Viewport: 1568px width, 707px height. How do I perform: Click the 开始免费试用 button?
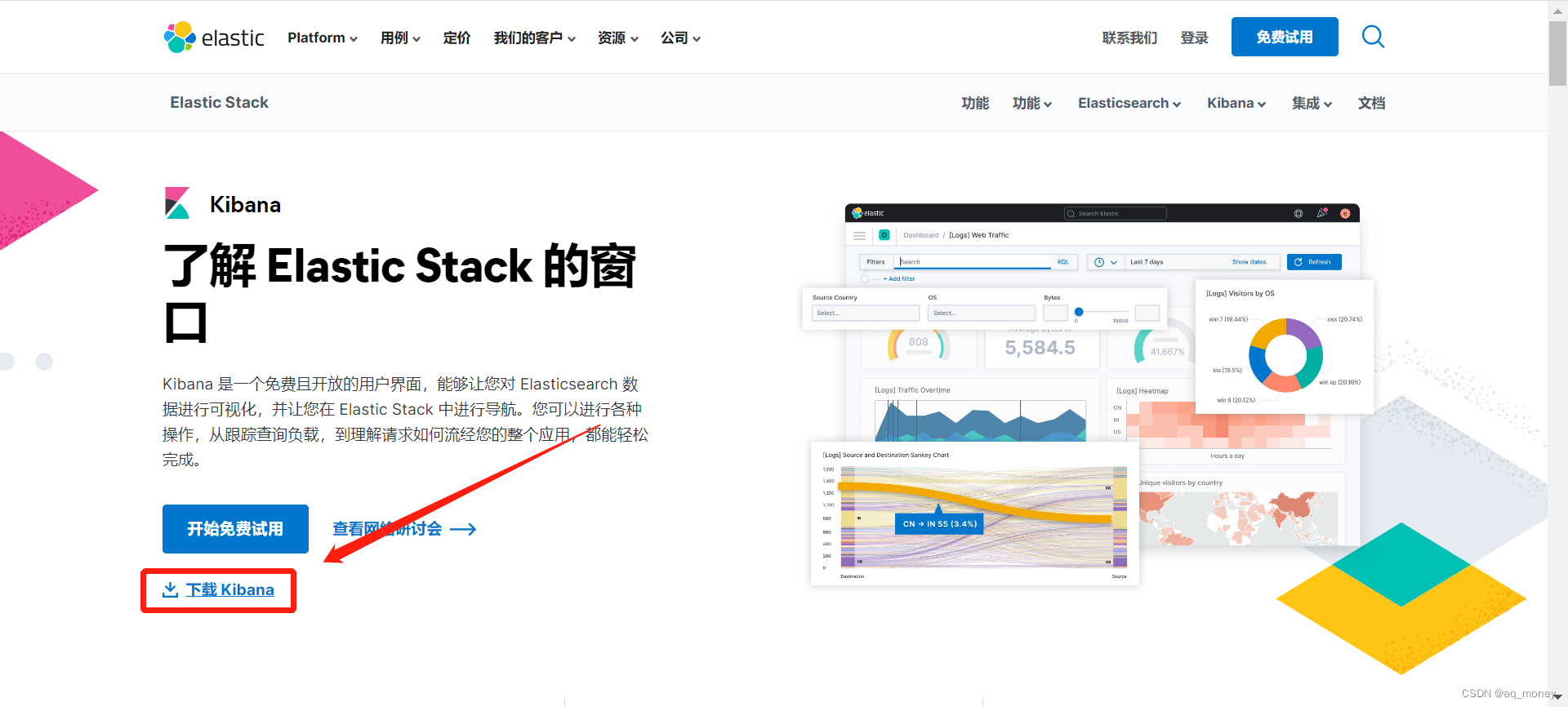(x=235, y=529)
